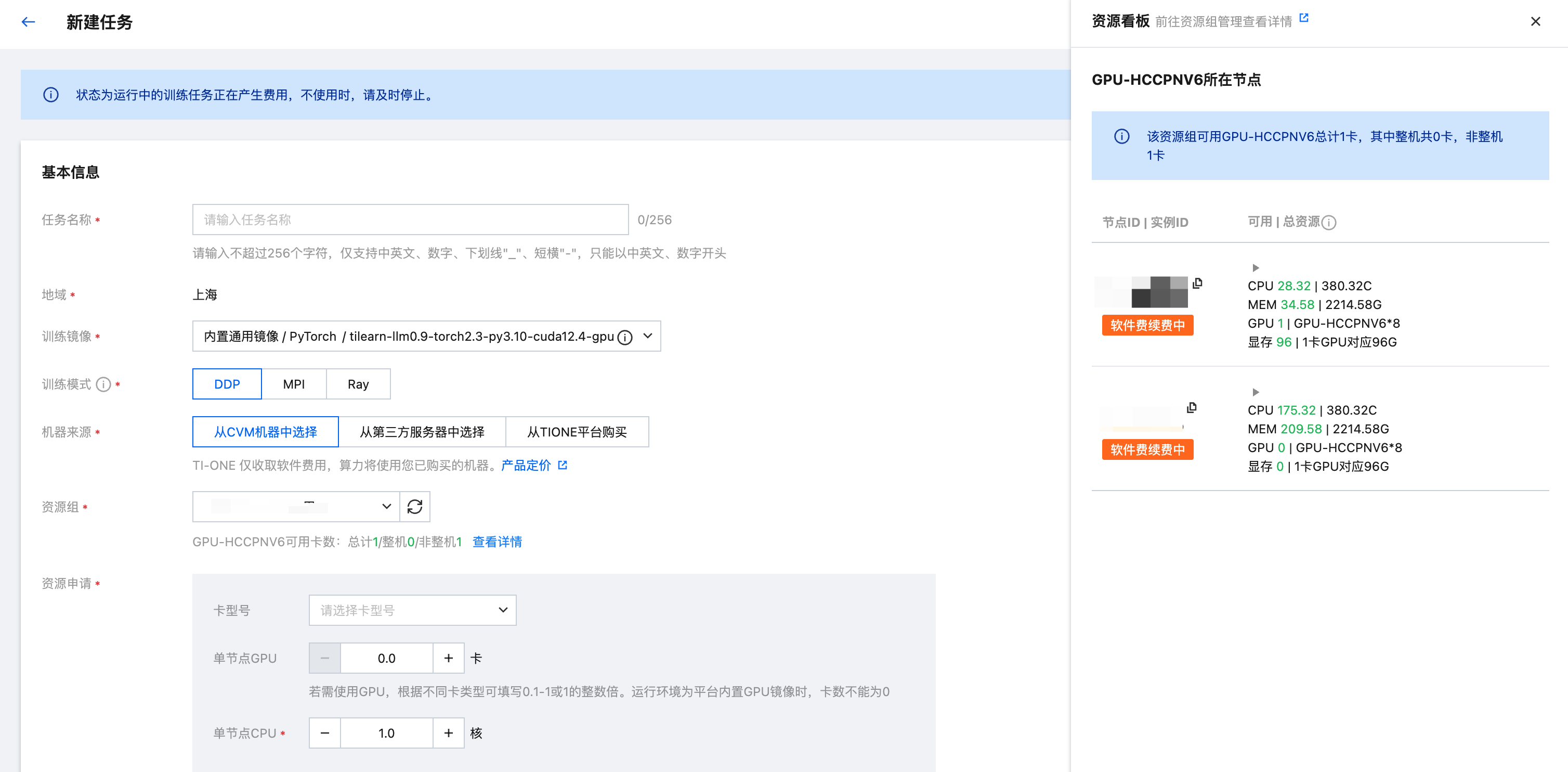Open the 卡型号 dropdown

point(412,610)
